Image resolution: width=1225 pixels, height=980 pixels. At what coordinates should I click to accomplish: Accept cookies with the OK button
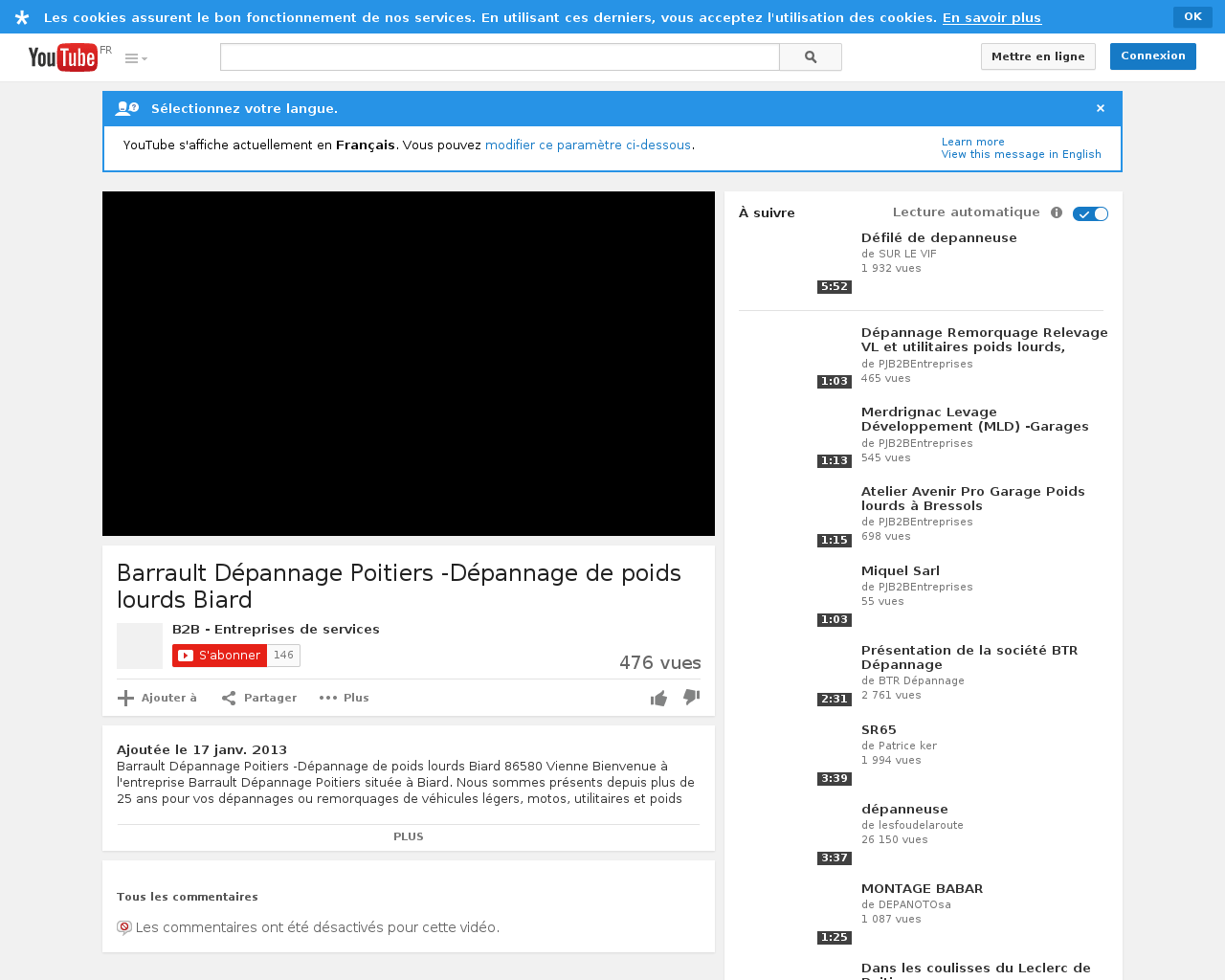click(1192, 17)
